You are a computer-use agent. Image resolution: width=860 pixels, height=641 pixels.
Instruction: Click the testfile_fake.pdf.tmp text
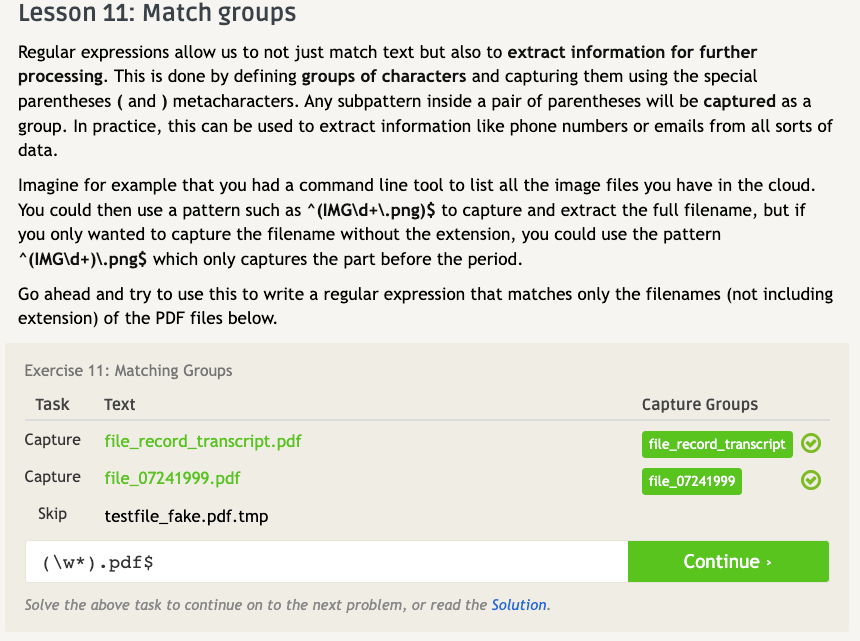pos(186,516)
